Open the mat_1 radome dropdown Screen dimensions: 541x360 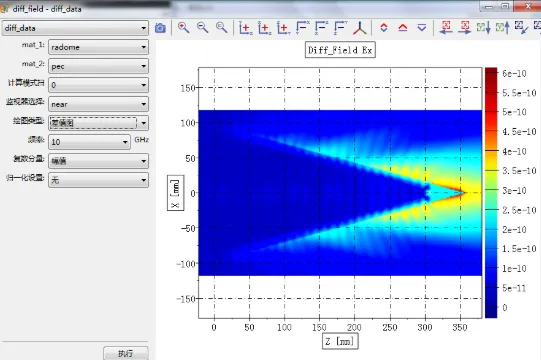click(99, 47)
